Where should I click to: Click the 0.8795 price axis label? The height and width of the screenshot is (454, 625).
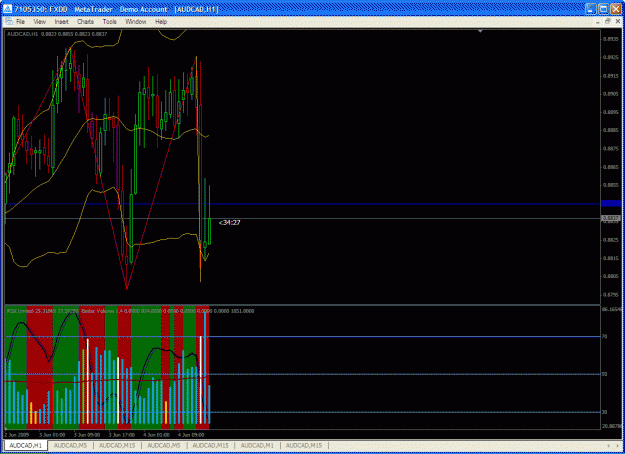pos(611,295)
